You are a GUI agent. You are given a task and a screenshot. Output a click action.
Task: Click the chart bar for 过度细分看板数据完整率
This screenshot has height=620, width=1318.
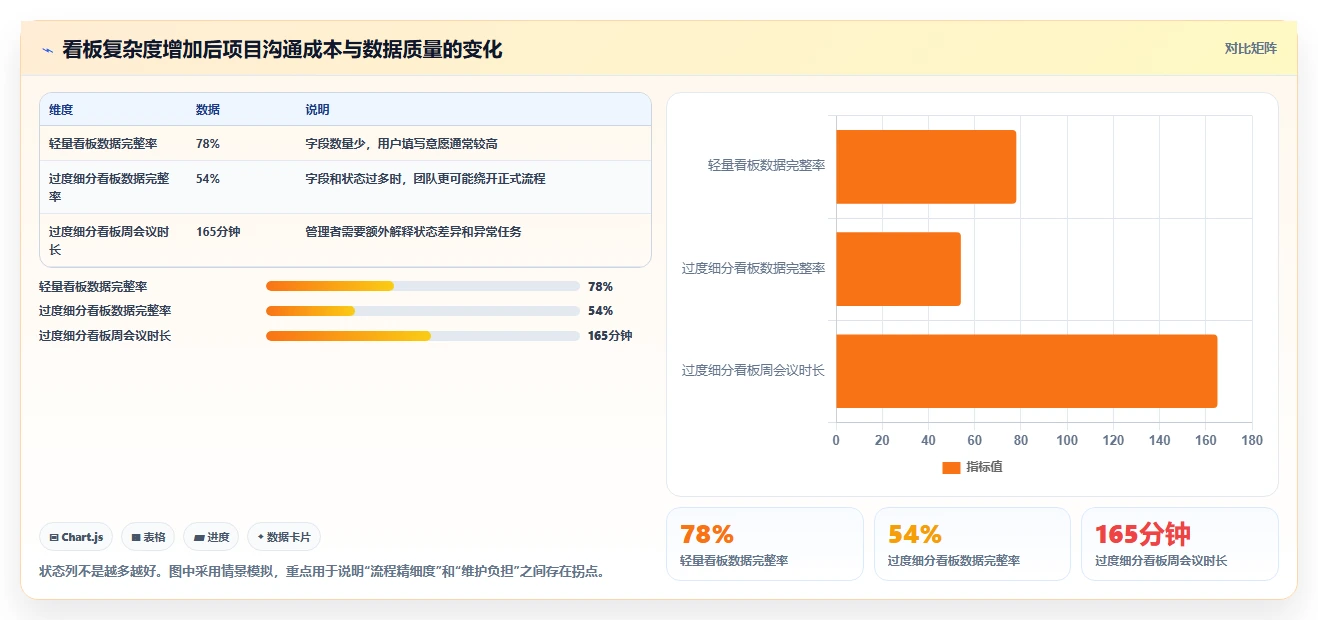coord(898,269)
